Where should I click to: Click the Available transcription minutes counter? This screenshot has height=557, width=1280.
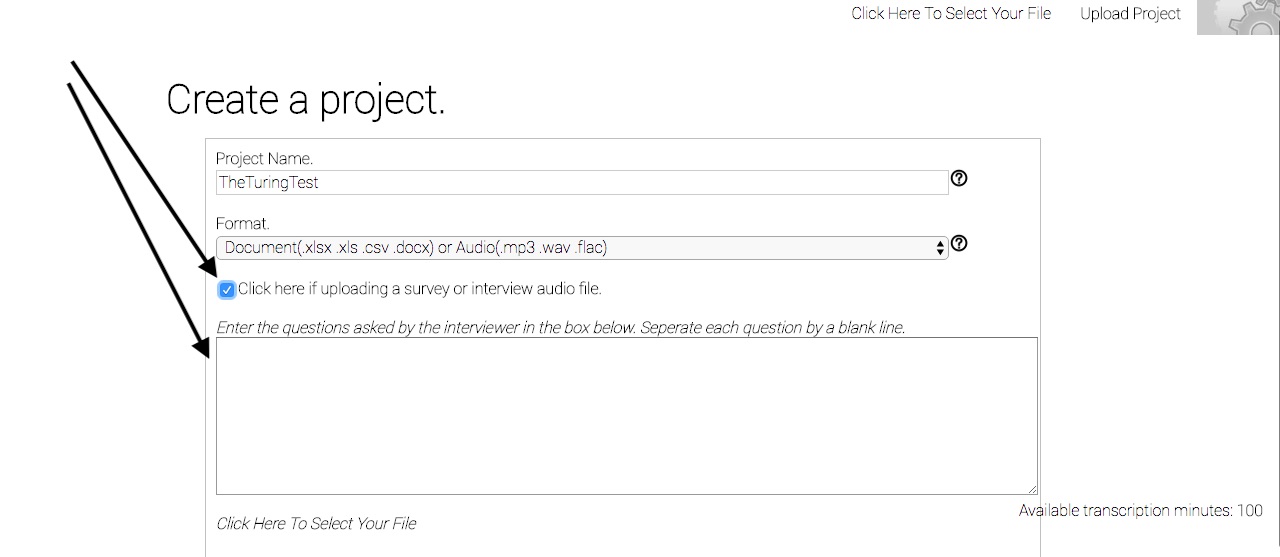pyautogui.click(x=1140, y=511)
